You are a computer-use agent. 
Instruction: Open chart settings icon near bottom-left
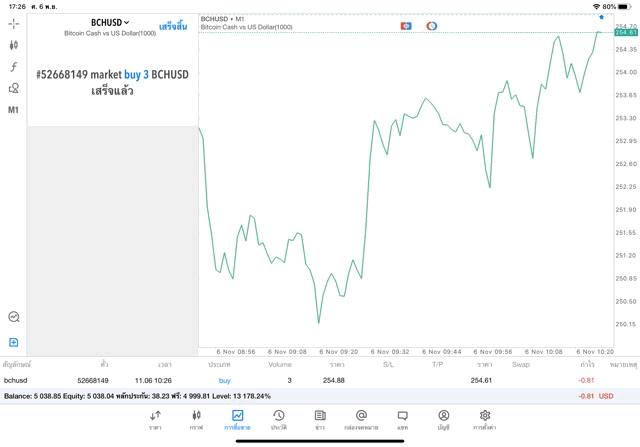[x=14, y=317]
